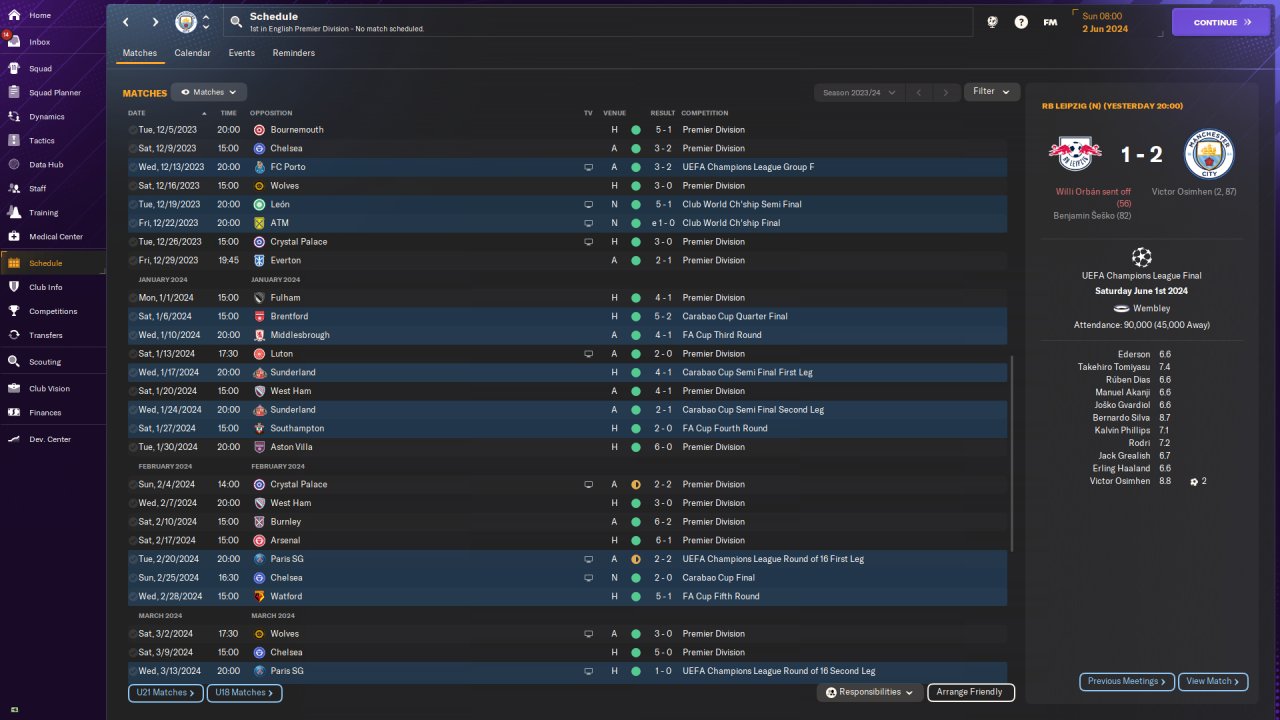The height and width of the screenshot is (720, 1280).
Task: Click the TV icon in the FC Porto row
Action: 589,167
